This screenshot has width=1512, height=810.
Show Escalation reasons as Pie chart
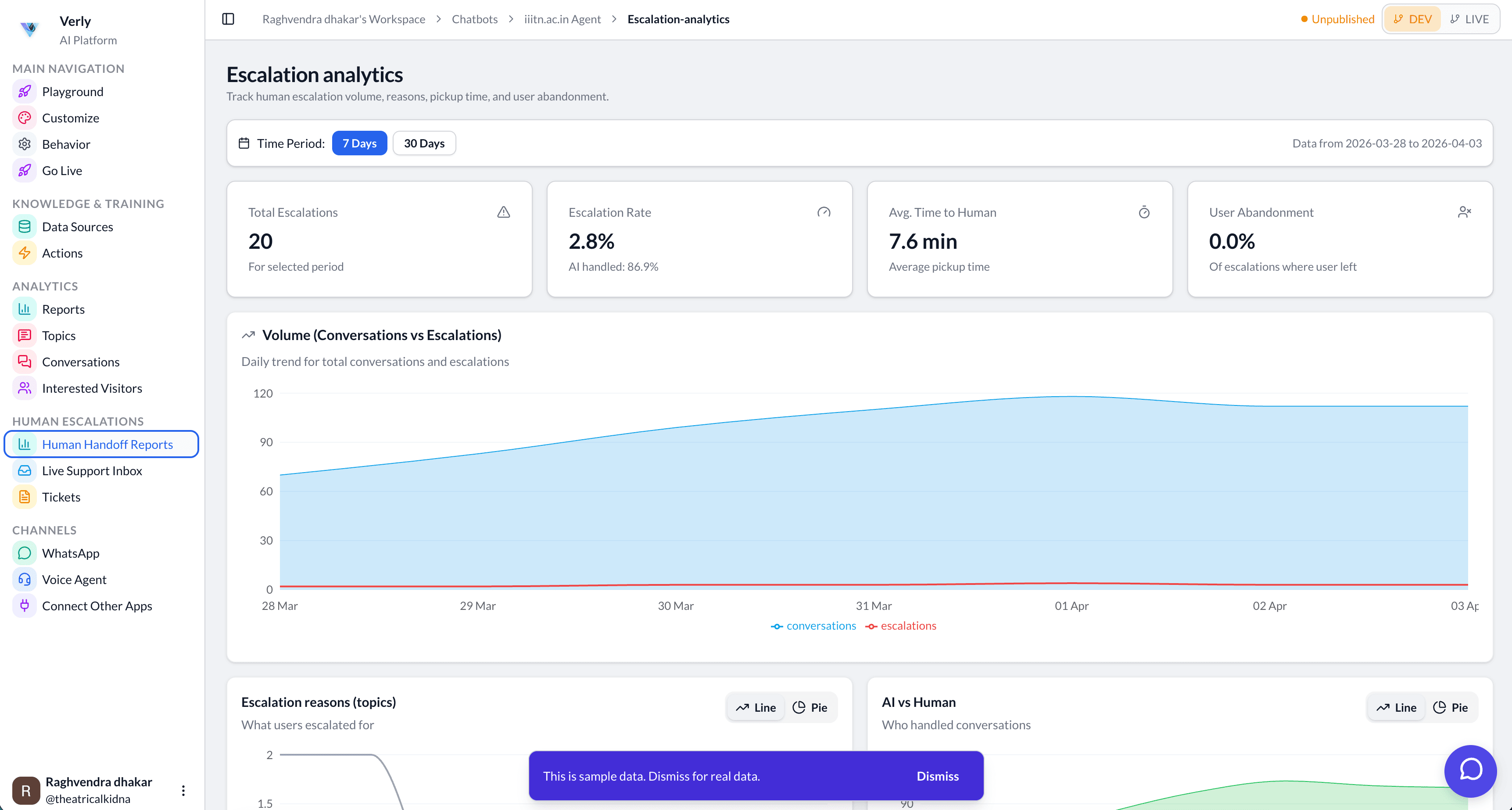pyautogui.click(x=810, y=707)
